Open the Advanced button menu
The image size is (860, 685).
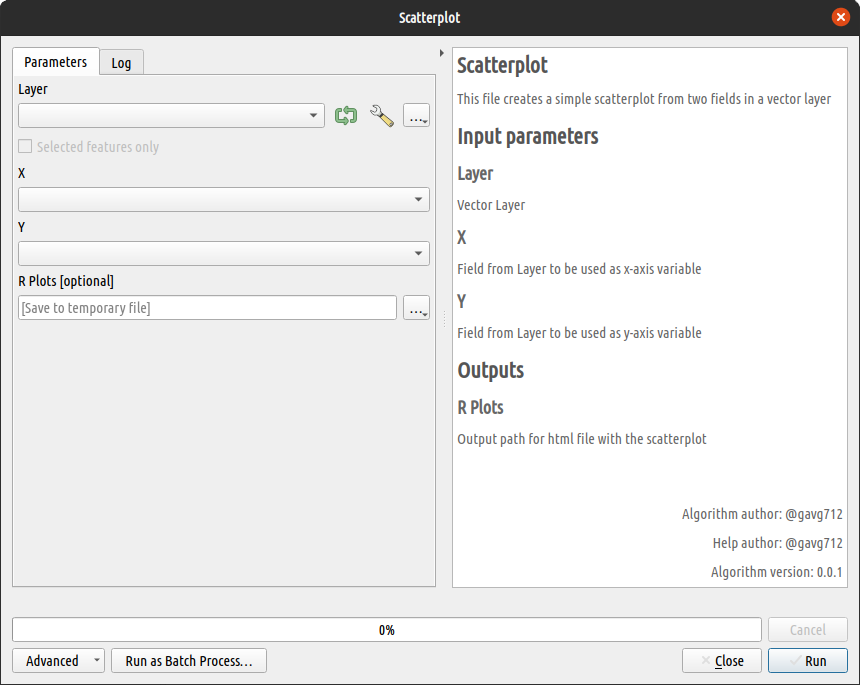pos(58,661)
